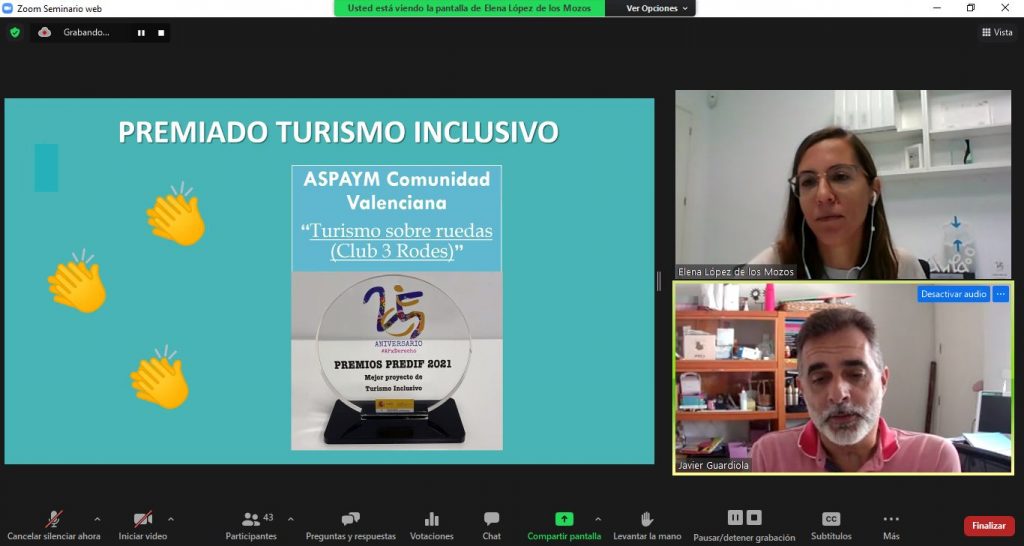
Task: Grab the divider handle beside video panel
Action: (x=658, y=281)
